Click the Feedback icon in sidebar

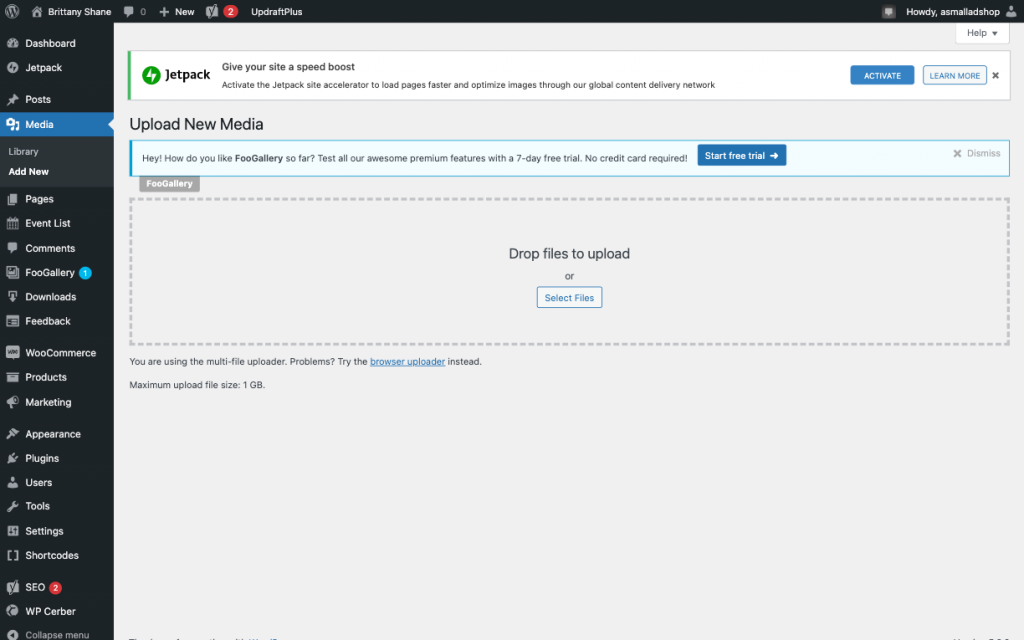[12, 321]
